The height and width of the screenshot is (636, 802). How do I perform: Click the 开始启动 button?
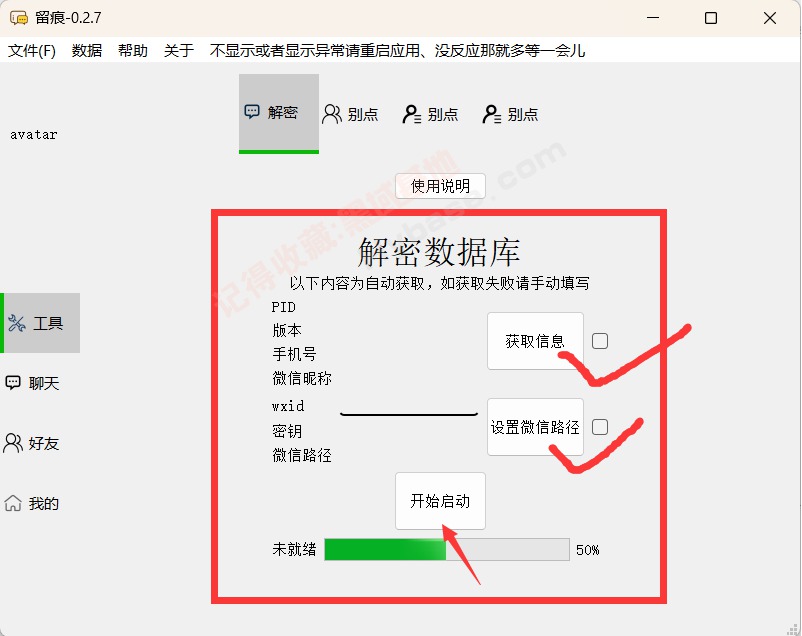click(440, 500)
